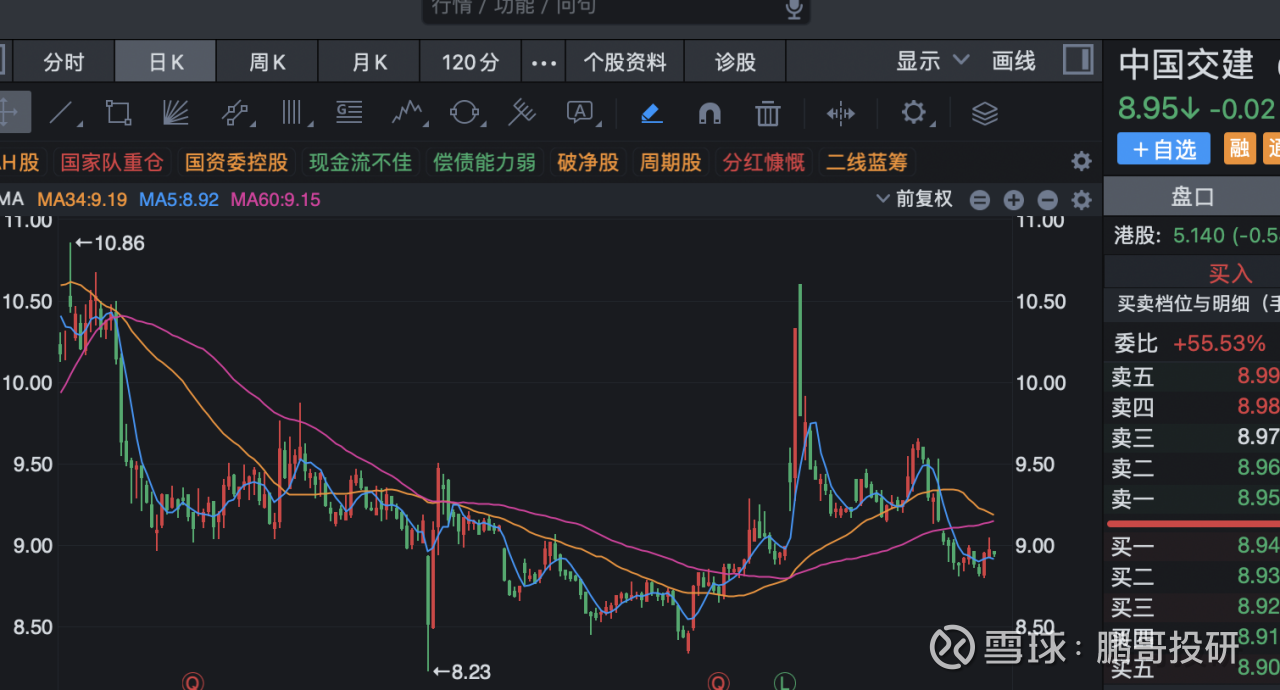This screenshot has height=690, width=1280.
Task: Select the trend line drawing tool
Action: (x=64, y=113)
